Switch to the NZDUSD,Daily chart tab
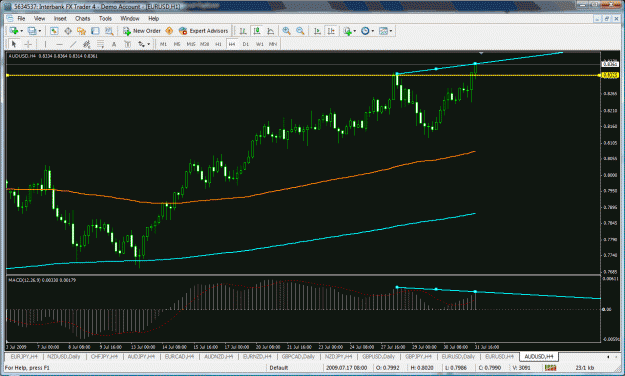The image size is (625, 376). (63, 356)
